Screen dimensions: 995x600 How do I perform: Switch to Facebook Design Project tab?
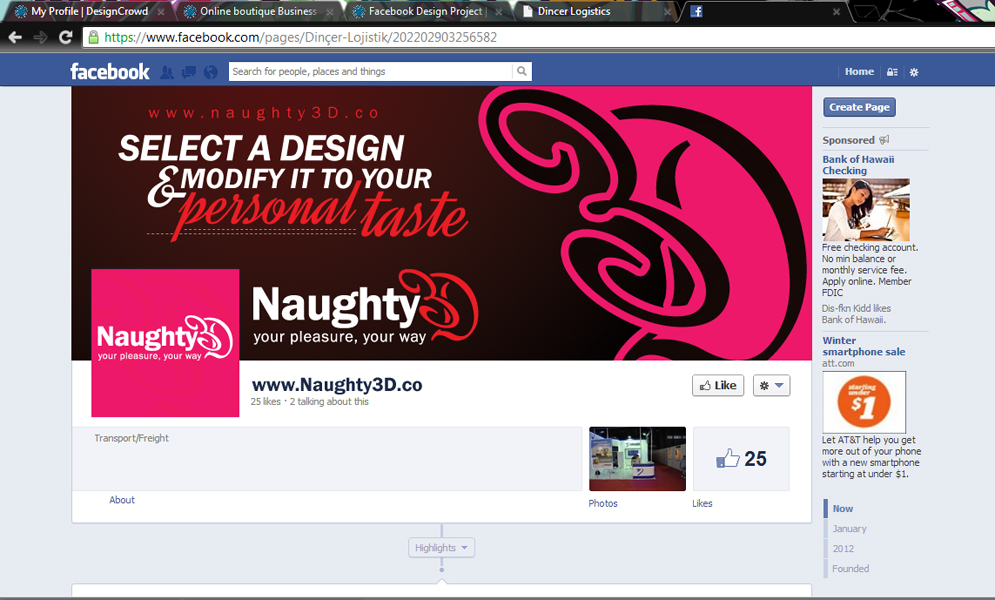(x=425, y=11)
